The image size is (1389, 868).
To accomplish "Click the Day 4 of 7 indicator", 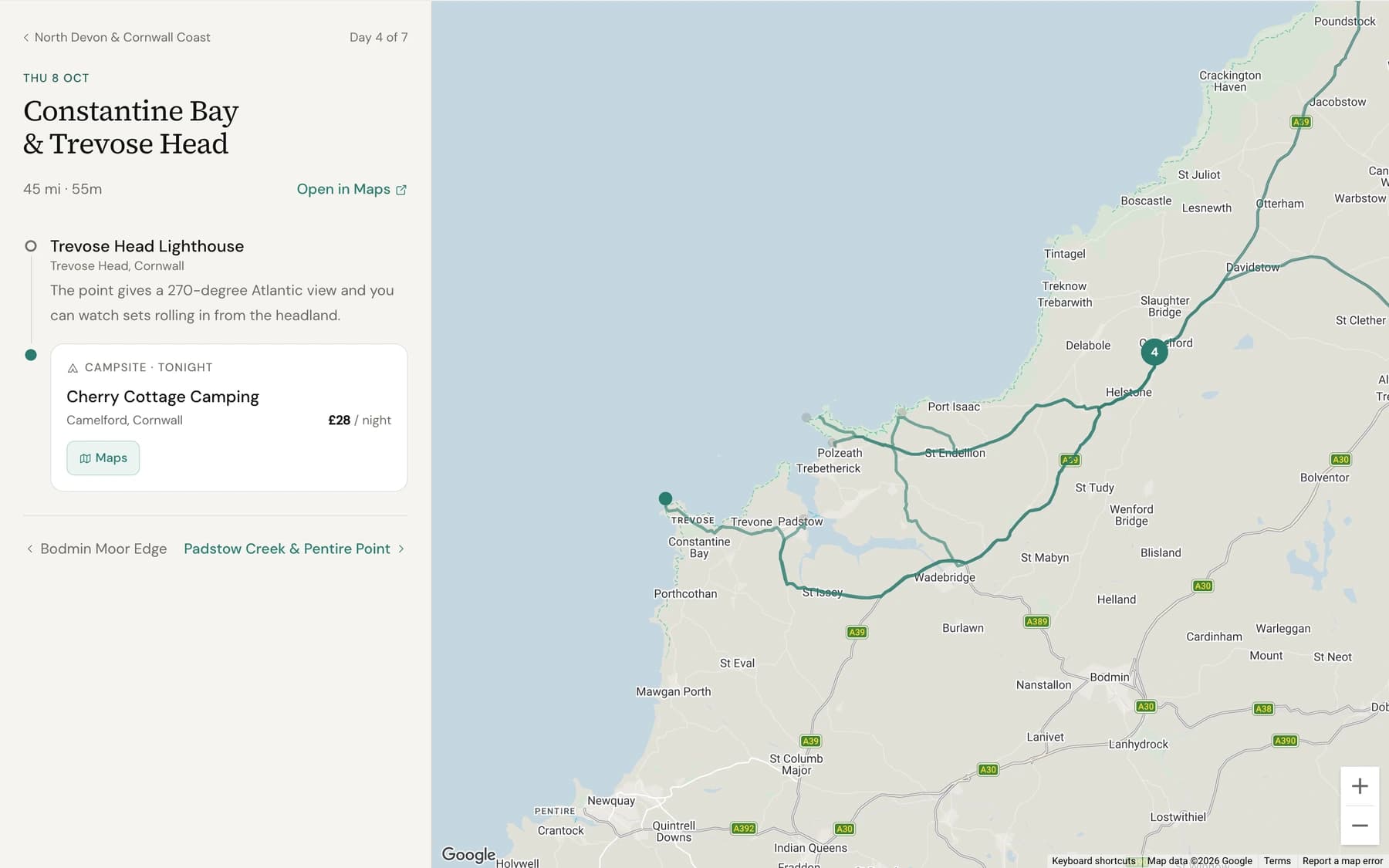I will pos(378,37).
